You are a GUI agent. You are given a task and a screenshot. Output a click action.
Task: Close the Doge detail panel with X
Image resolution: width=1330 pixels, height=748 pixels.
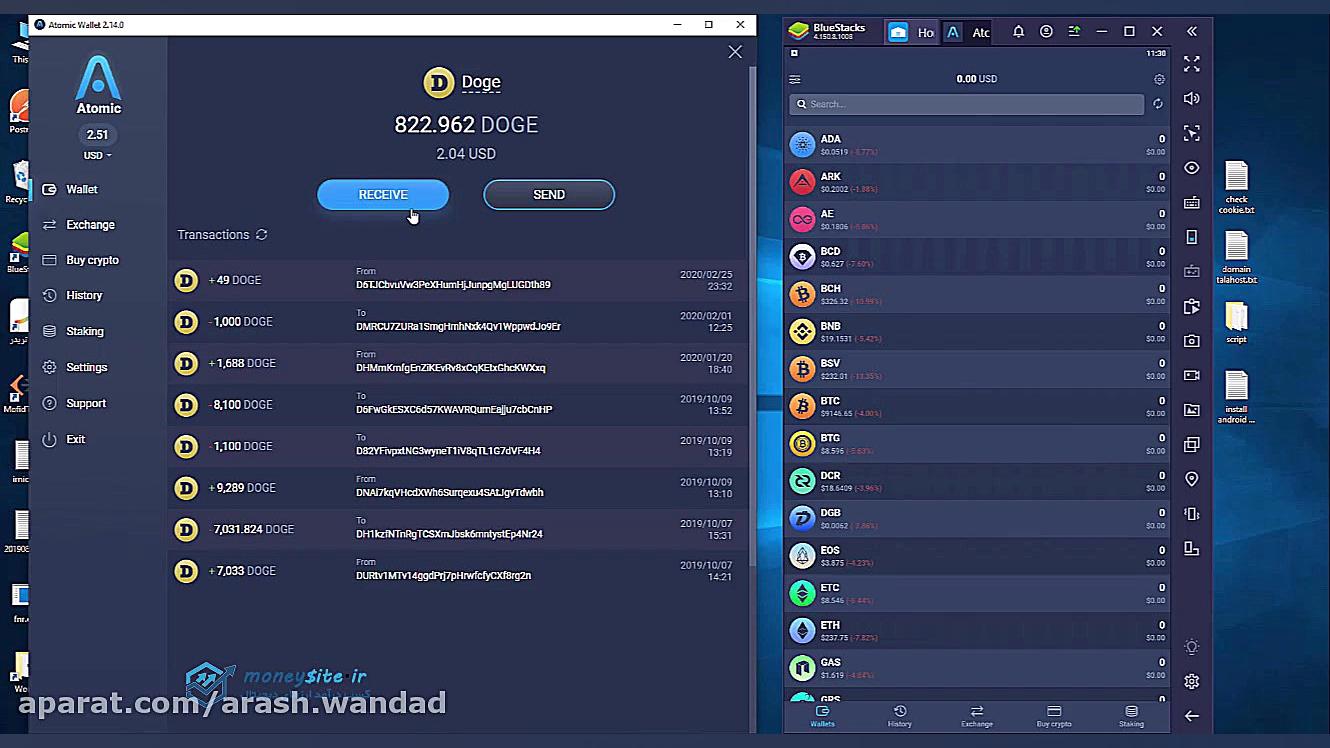(735, 52)
